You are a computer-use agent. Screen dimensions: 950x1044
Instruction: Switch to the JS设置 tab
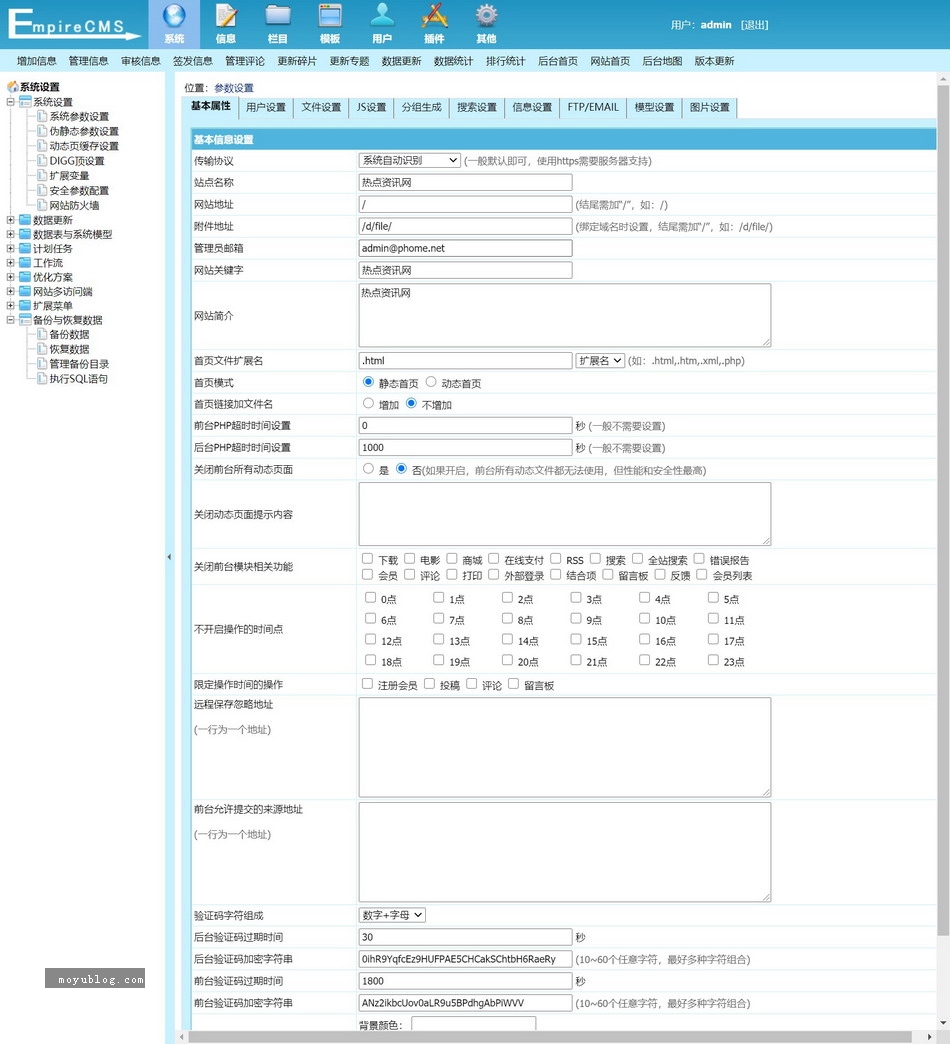371,107
